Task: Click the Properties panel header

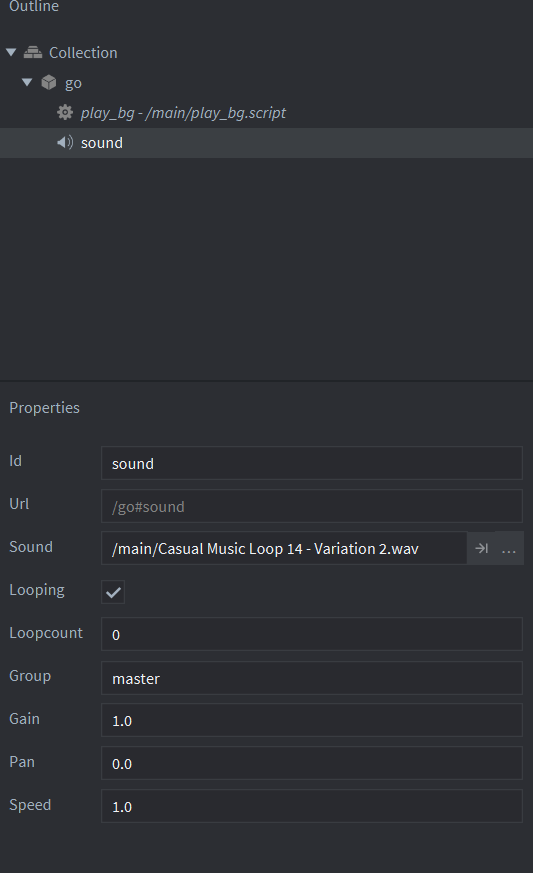Action: [45, 408]
